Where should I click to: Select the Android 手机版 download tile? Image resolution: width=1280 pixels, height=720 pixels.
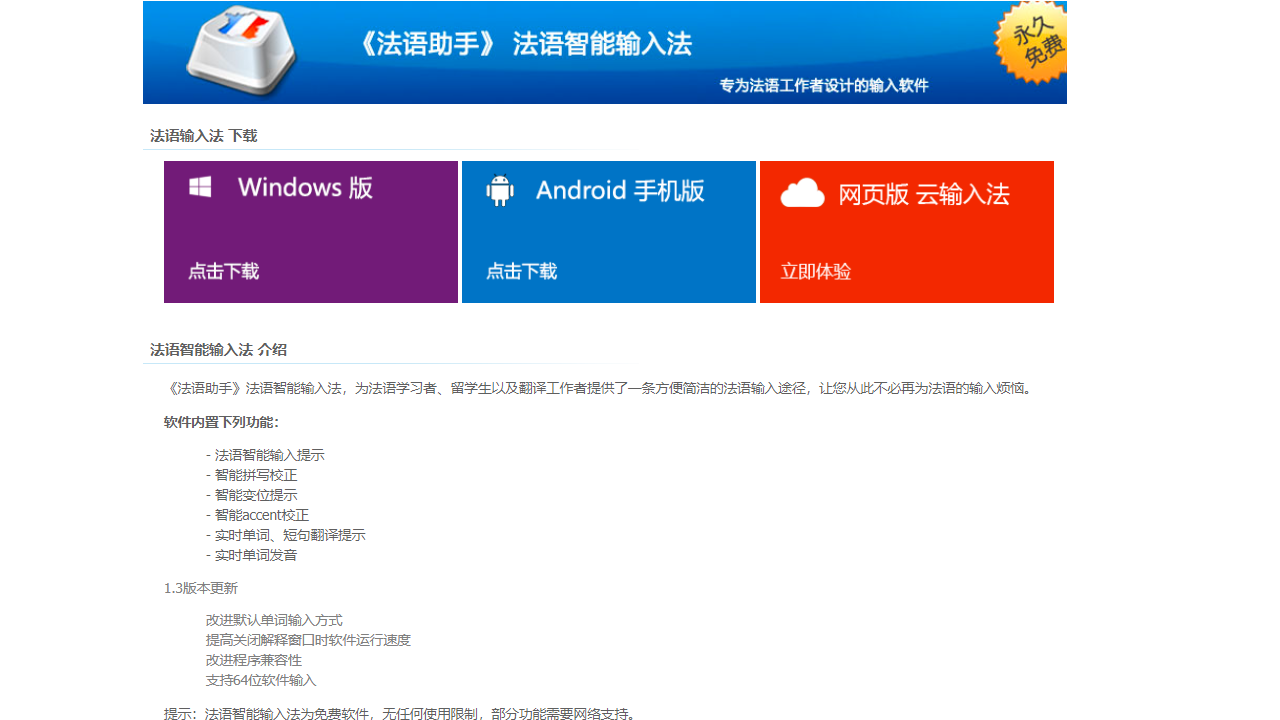(608, 231)
